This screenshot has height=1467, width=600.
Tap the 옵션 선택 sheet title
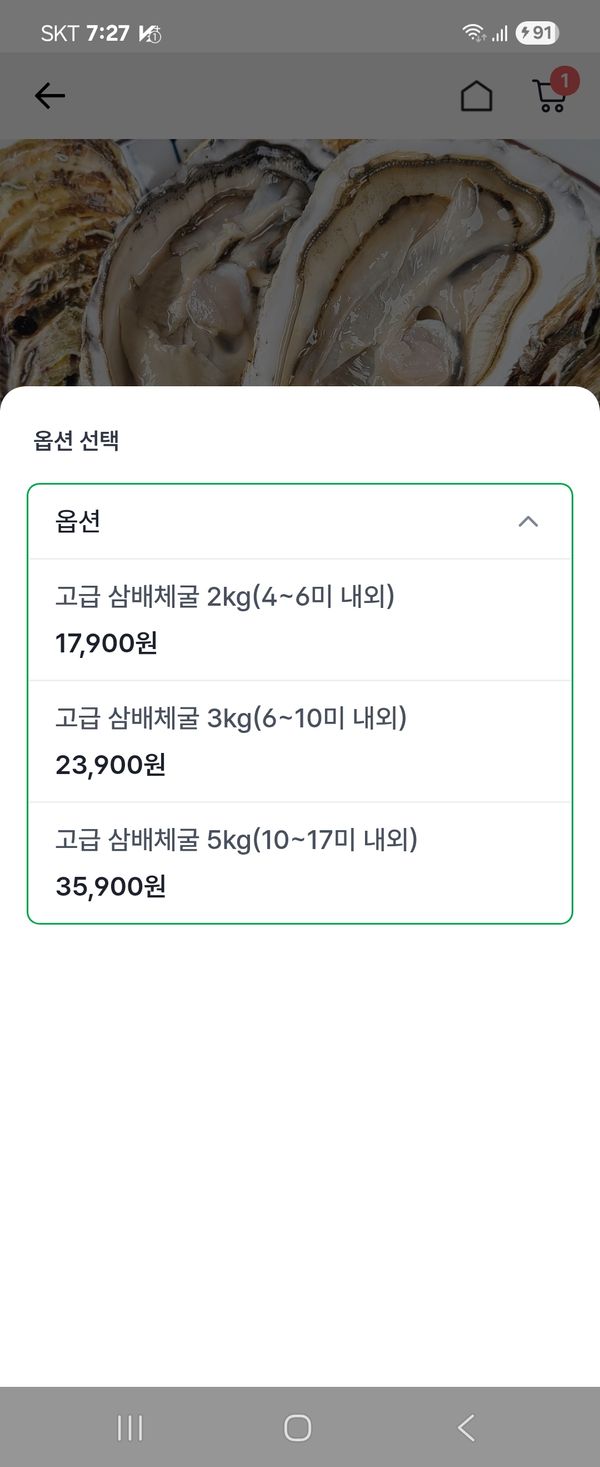pyautogui.click(x=77, y=441)
